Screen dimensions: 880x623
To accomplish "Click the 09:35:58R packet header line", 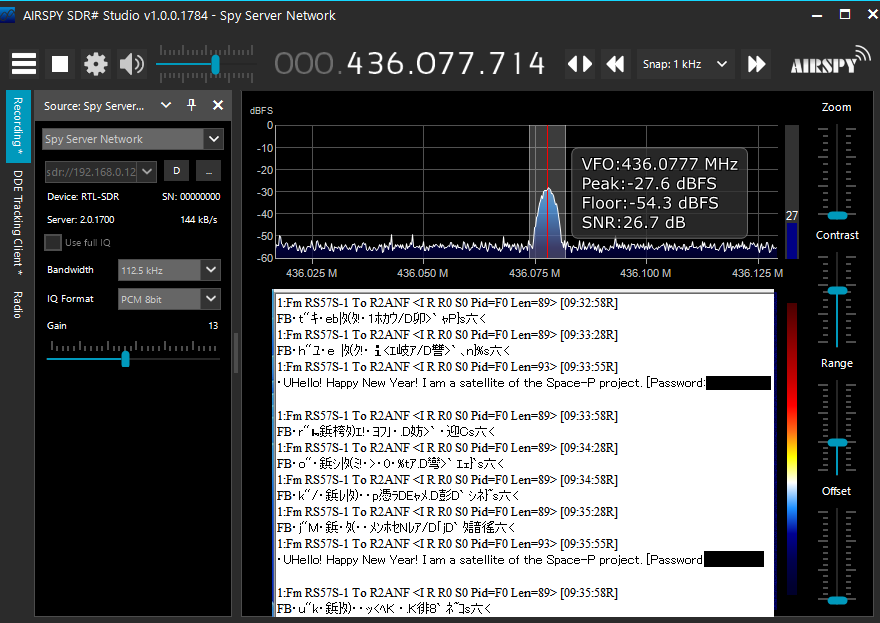I will (x=447, y=593).
